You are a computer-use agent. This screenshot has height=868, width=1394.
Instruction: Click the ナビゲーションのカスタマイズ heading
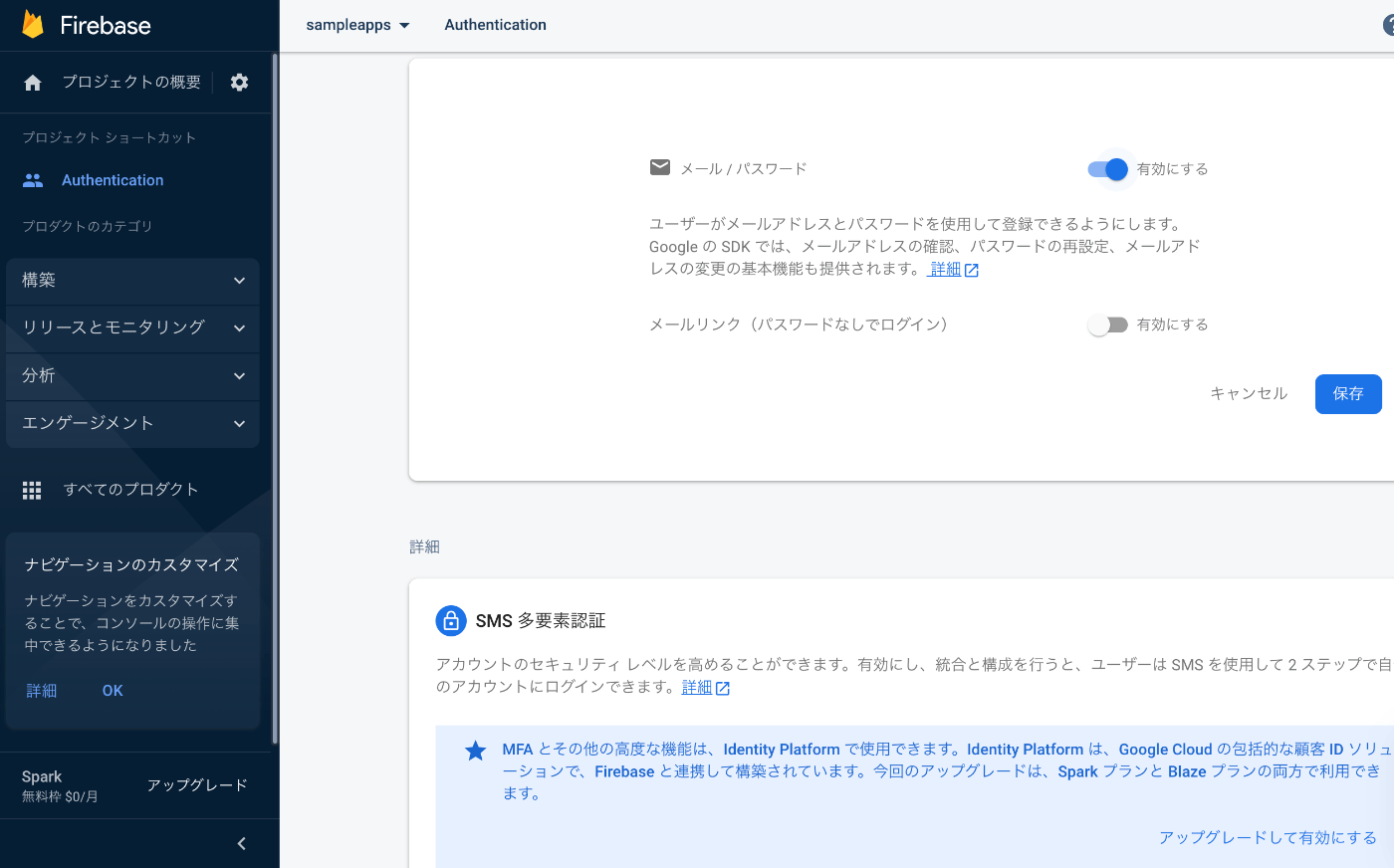click(x=131, y=565)
